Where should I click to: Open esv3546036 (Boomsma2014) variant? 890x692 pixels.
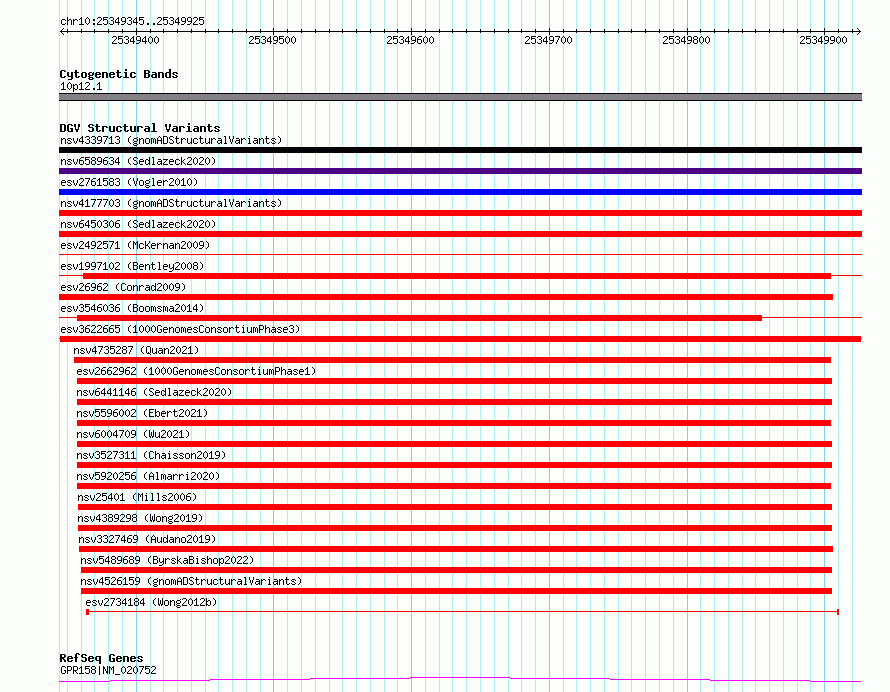(132, 308)
